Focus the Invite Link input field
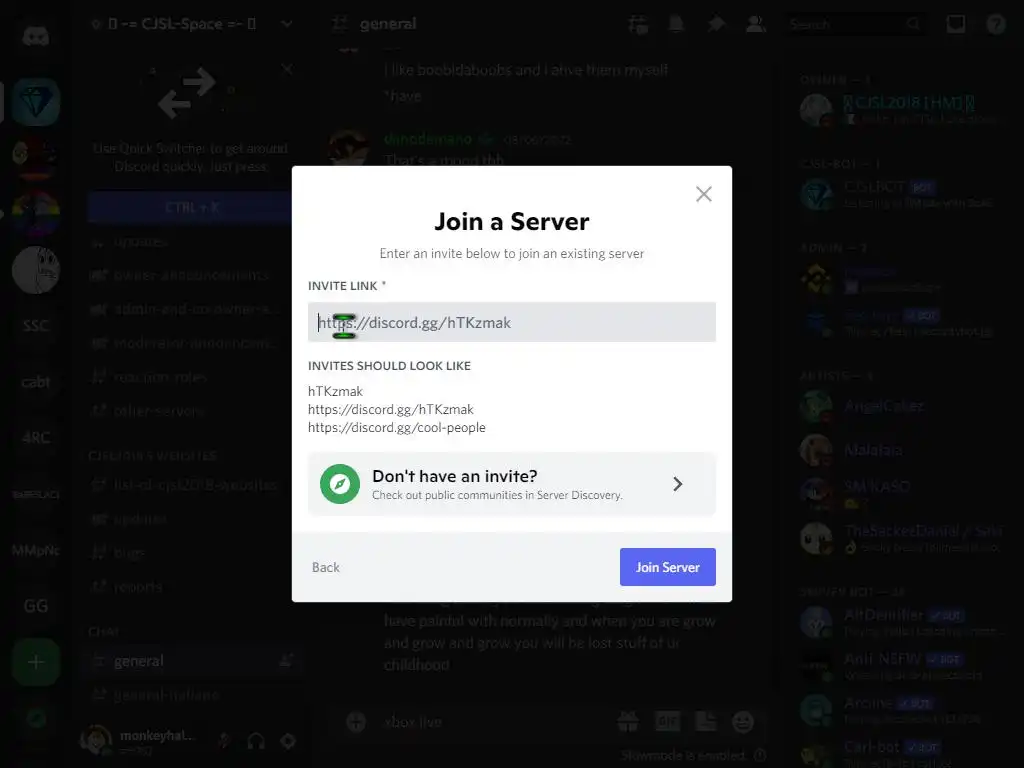1024x768 pixels. 511,322
